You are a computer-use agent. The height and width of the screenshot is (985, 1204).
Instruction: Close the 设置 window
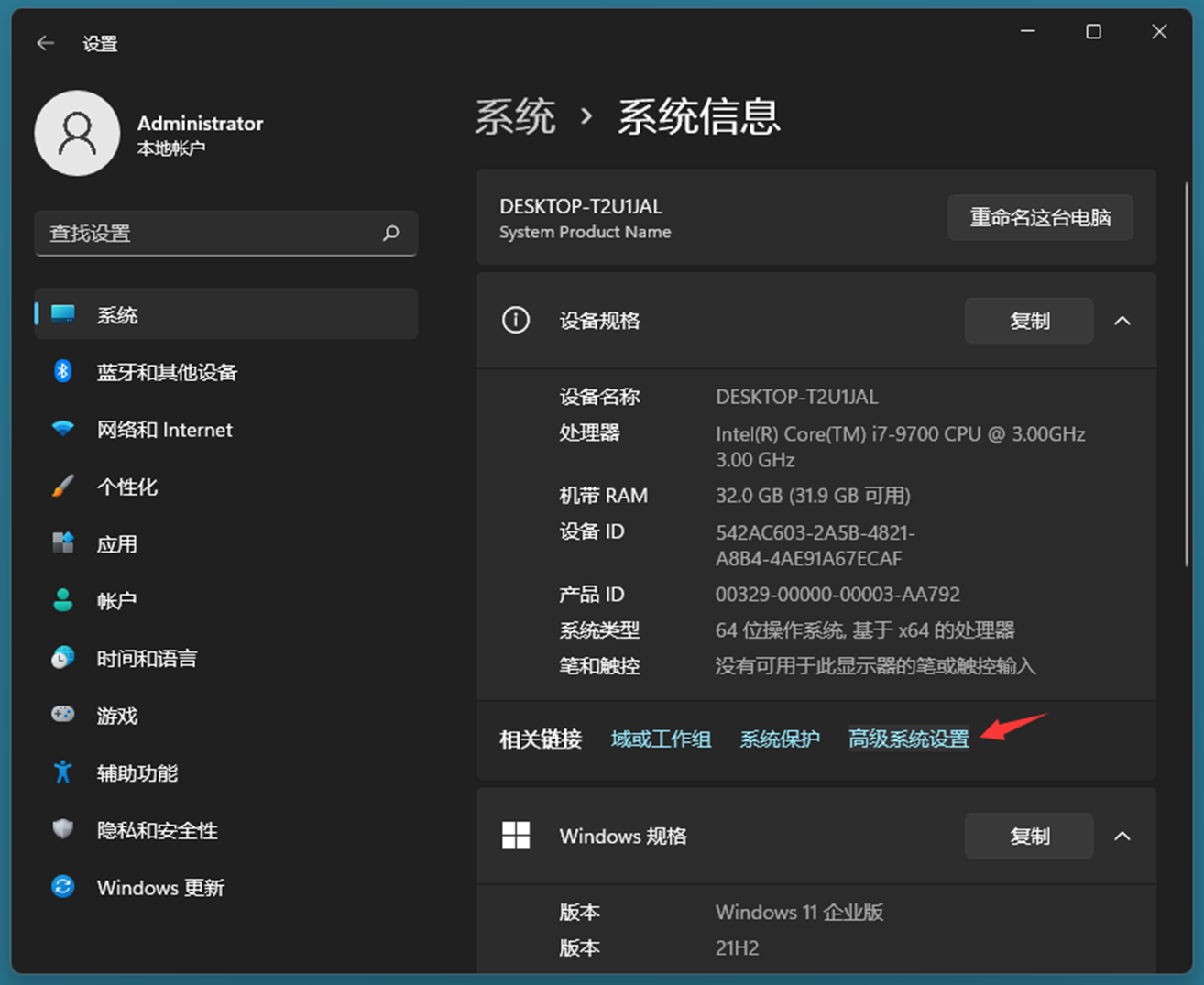[x=1159, y=31]
